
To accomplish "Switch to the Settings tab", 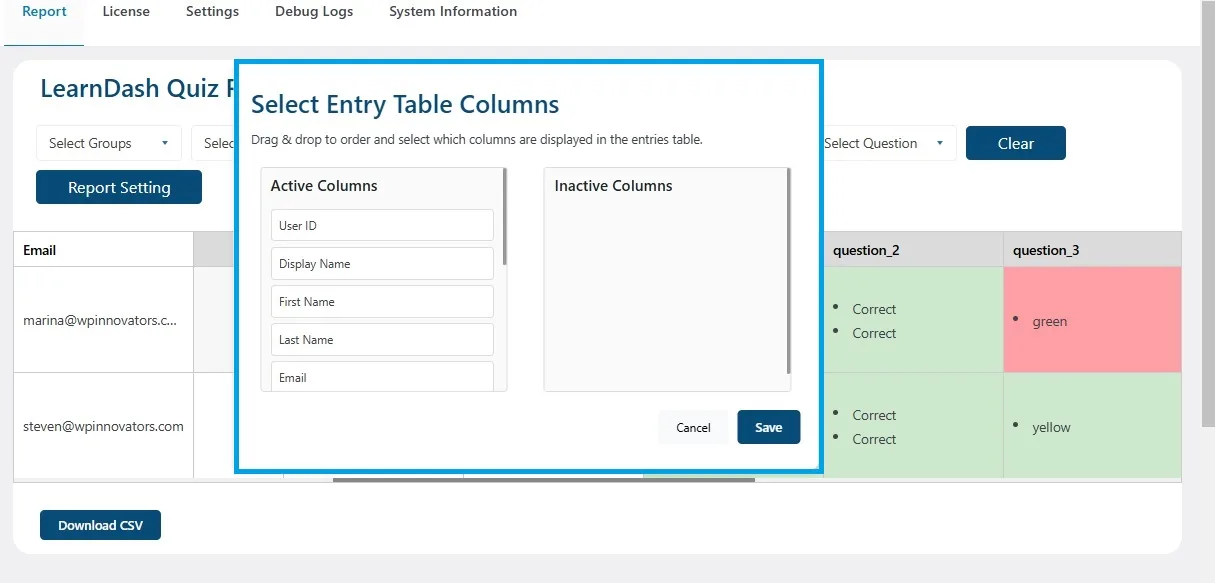I will tap(212, 11).
